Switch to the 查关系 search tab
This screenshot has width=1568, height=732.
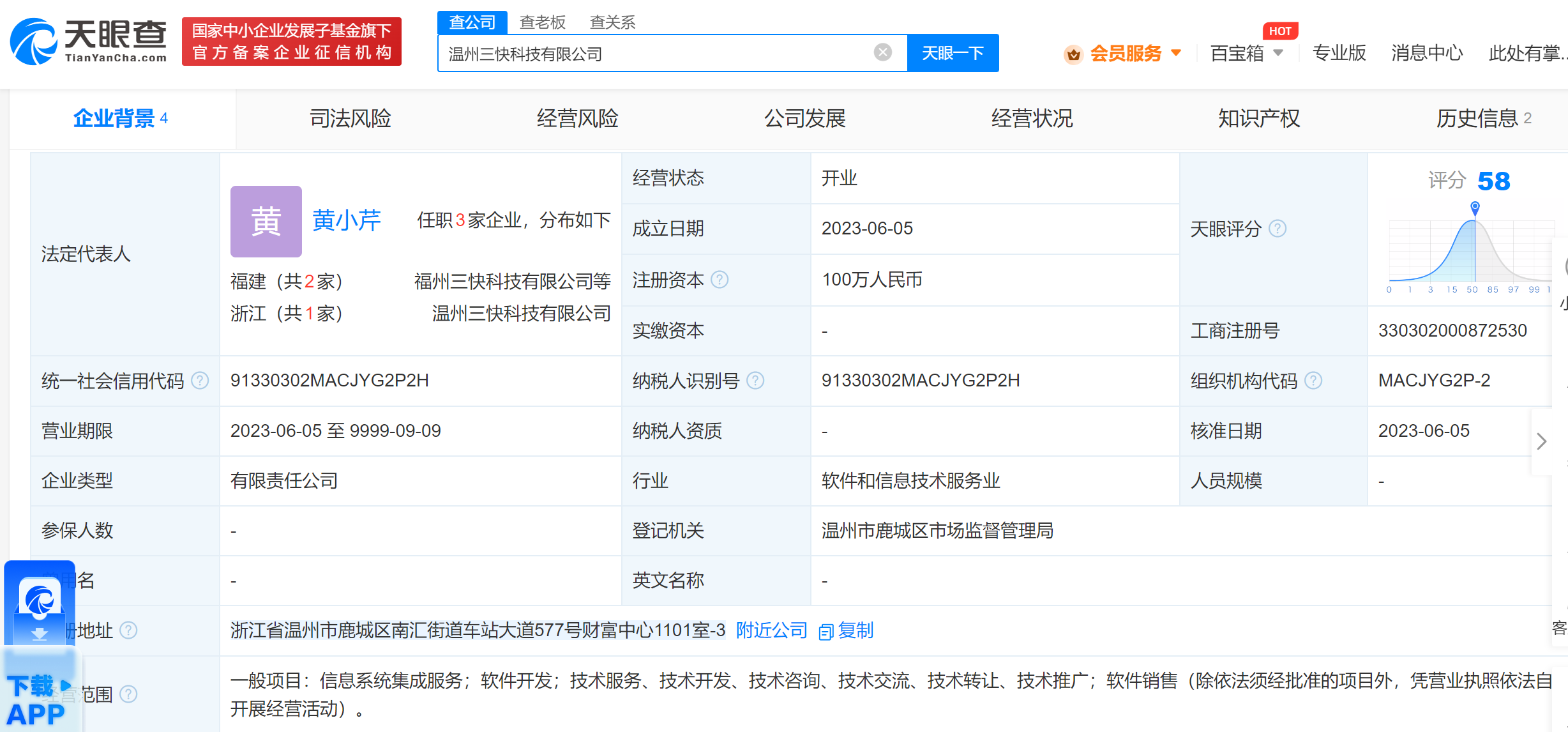612,22
